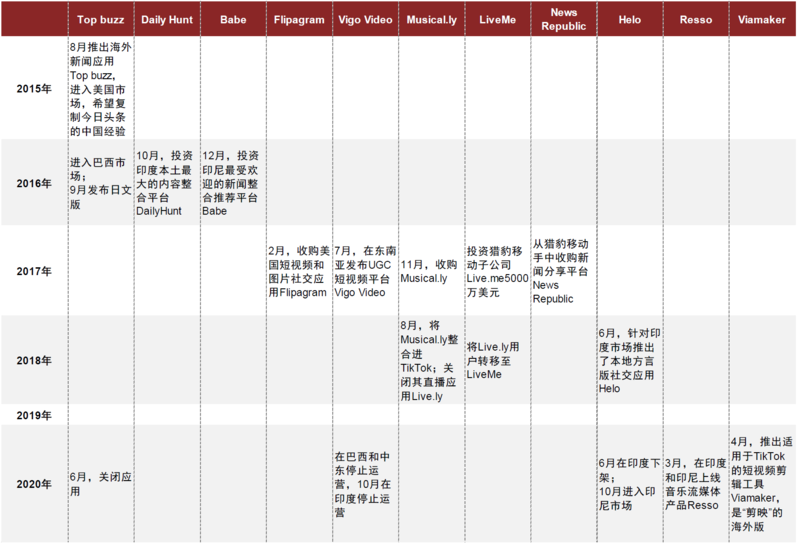The height and width of the screenshot is (546, 800).
Task: Click the Resso column header
Action: click(696, 19)
